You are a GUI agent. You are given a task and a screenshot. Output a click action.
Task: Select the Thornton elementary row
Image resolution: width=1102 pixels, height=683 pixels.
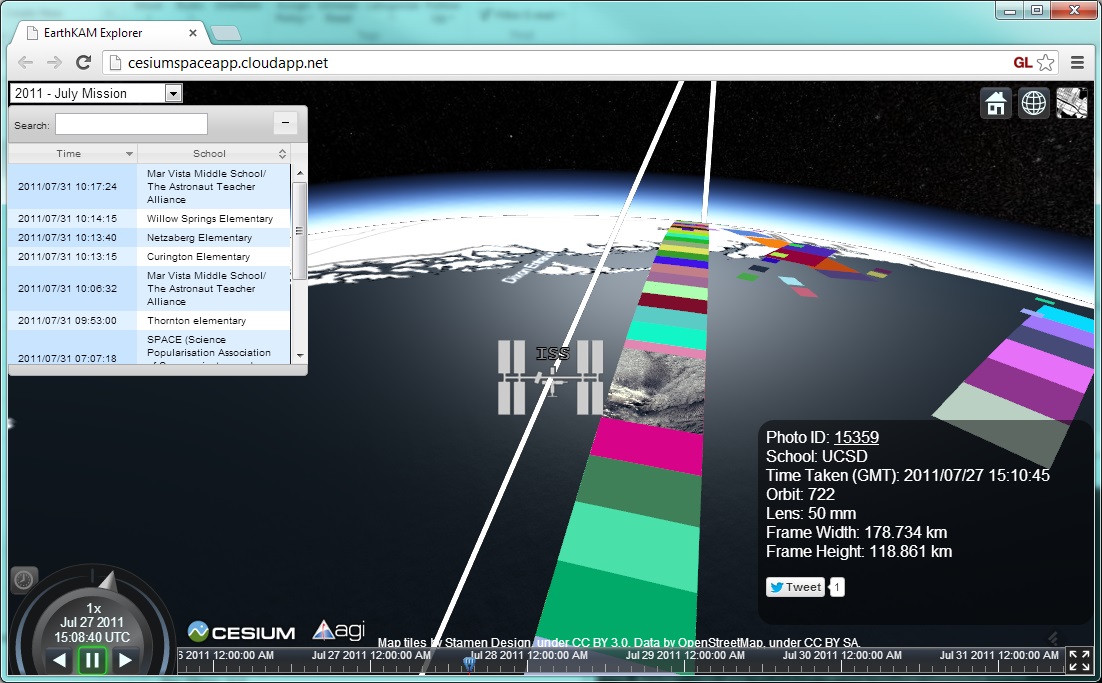(149, 320)
